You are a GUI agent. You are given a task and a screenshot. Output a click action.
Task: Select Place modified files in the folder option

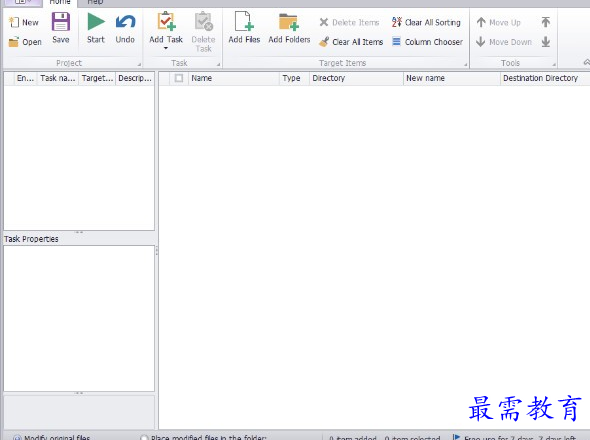click(203, 437)
